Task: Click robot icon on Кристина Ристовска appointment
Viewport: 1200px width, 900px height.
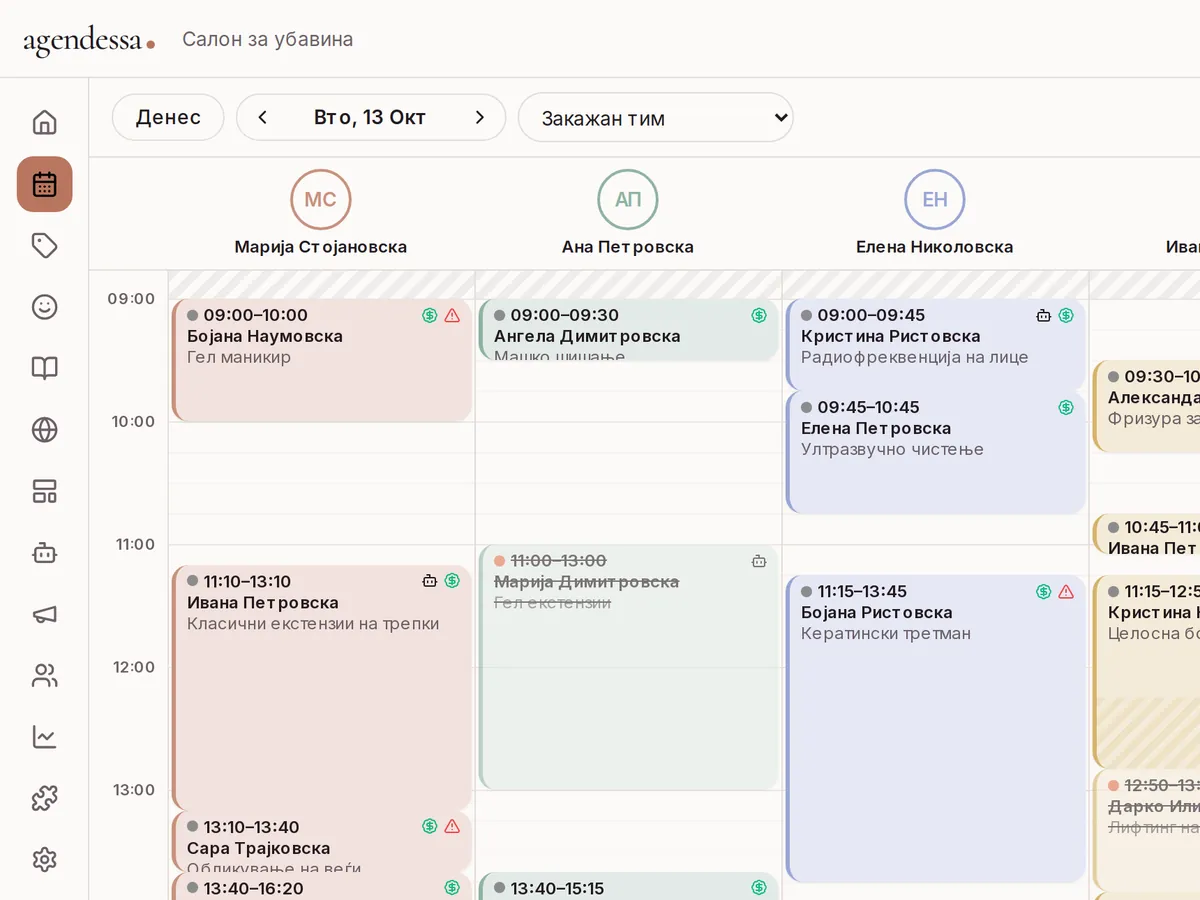Action: tap(1044, 315)
